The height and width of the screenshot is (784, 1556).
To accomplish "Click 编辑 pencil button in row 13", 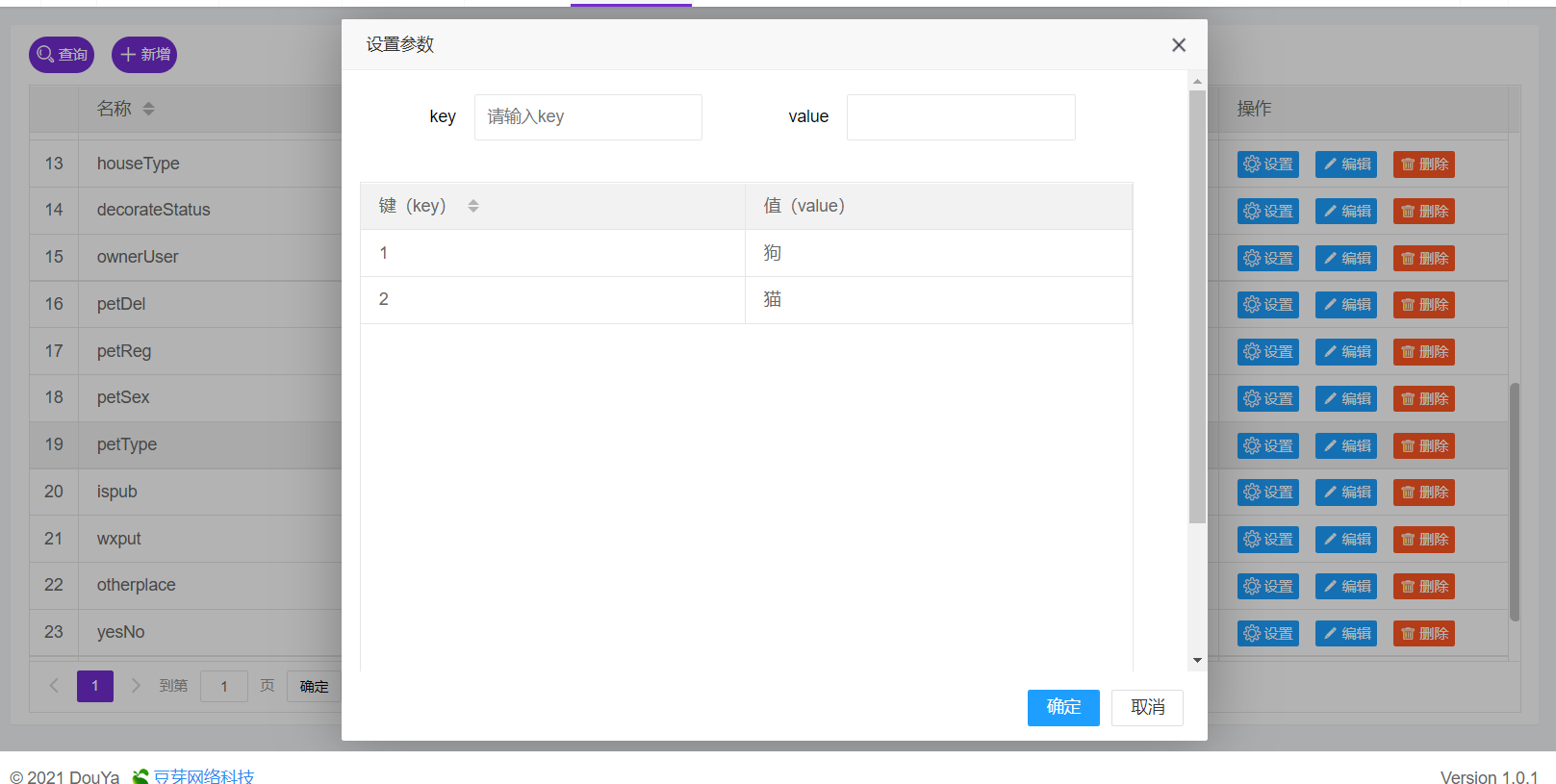I will pos(1346,164).
